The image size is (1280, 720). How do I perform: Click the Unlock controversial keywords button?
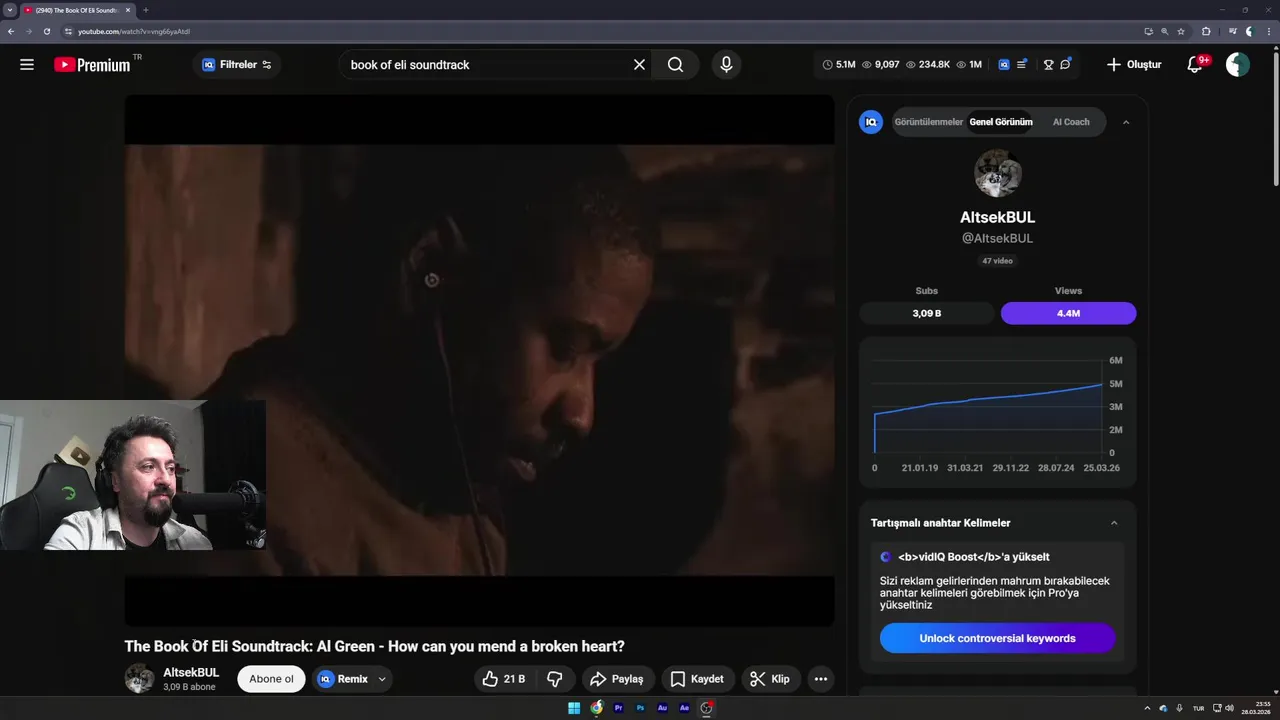(x=997, y=638)
